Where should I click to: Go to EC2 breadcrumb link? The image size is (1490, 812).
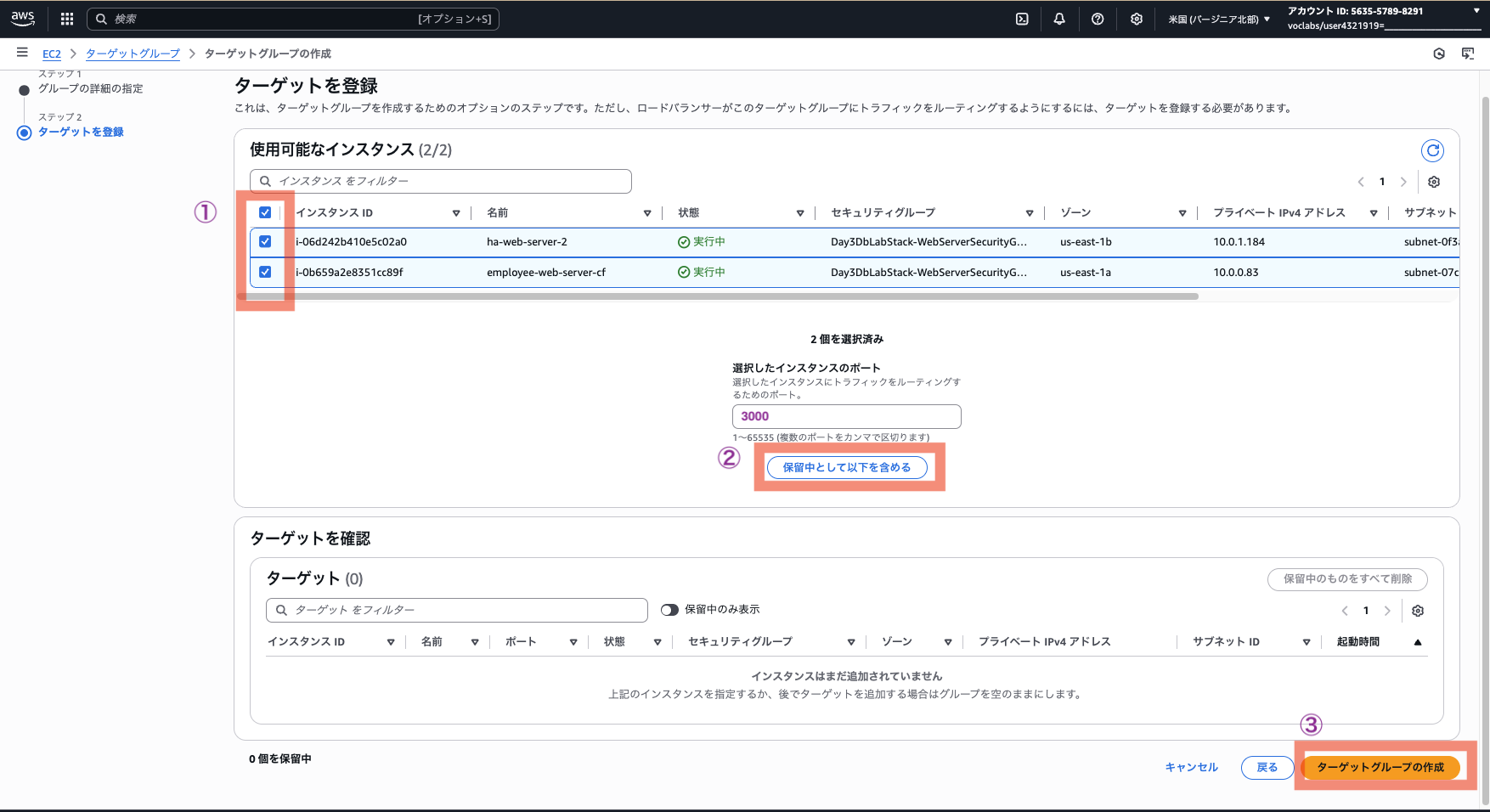pyautogui.click(x=52, y=54)
